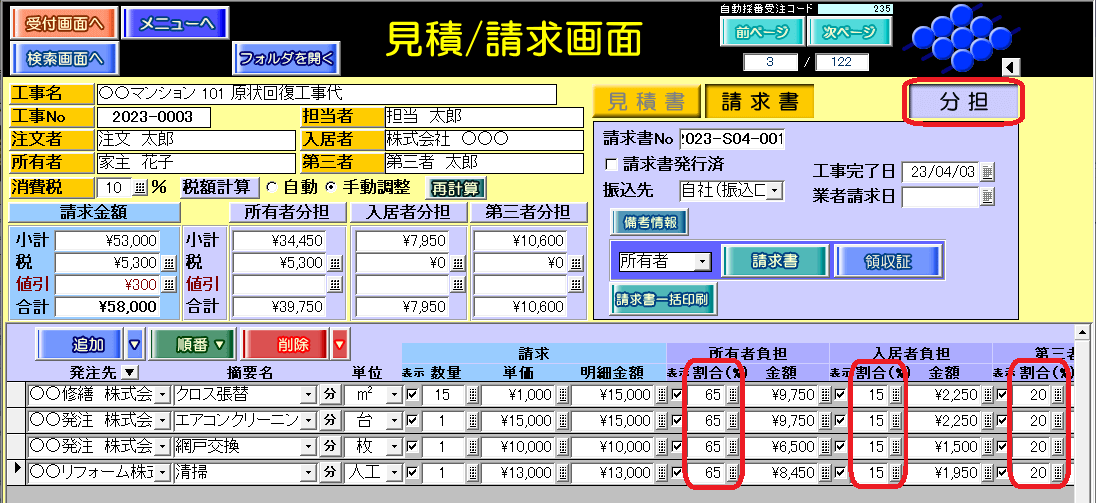Expand the 振込先 dropdown

click(x=774, y=189)
